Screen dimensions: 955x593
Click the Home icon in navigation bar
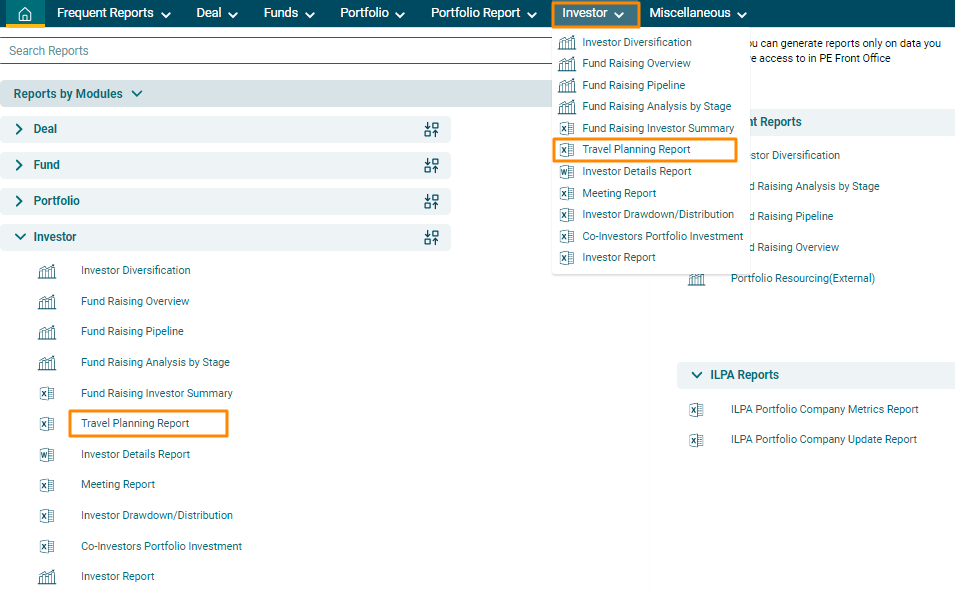coord(25,14)
